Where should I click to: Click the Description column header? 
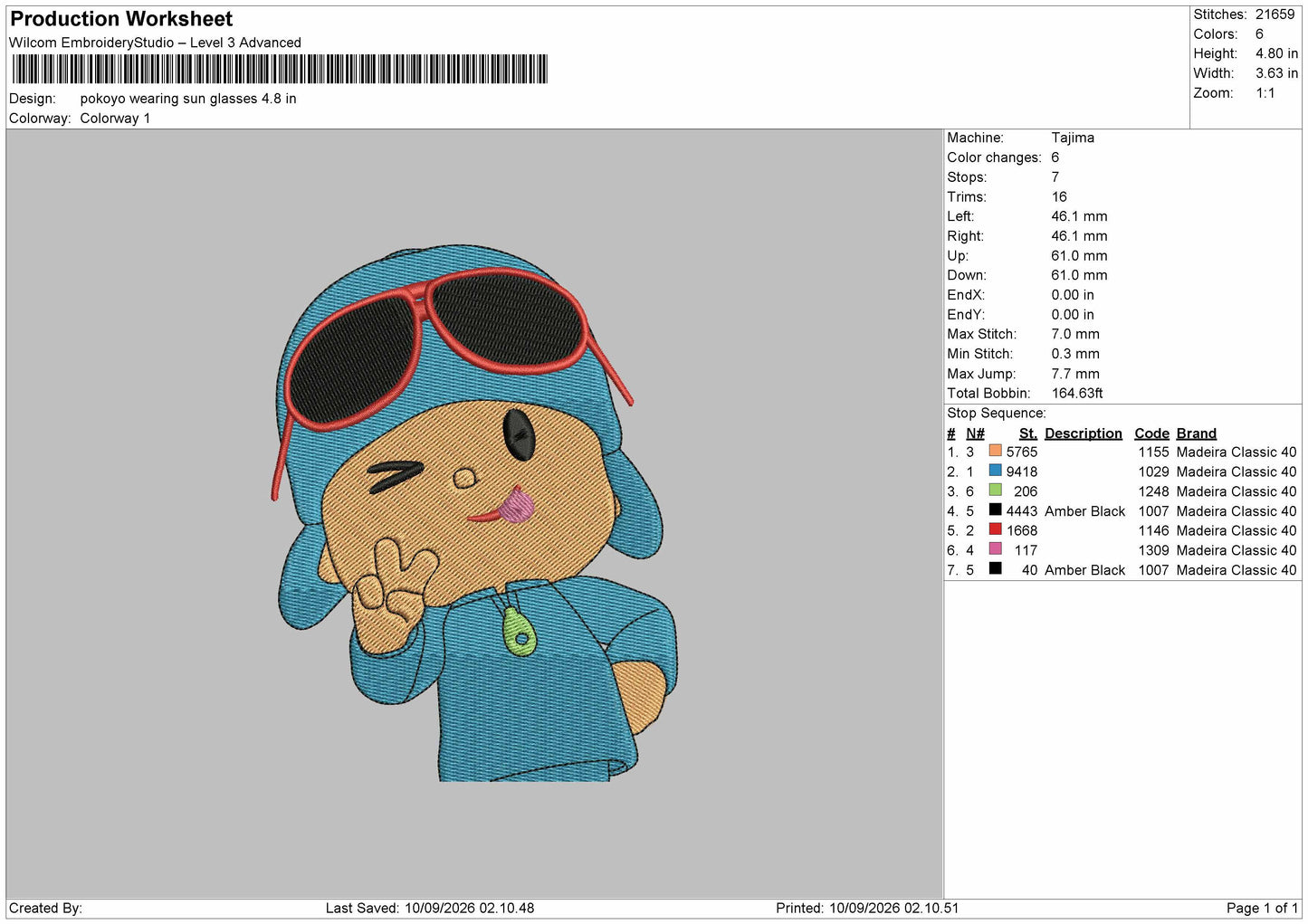(1084, 433)
